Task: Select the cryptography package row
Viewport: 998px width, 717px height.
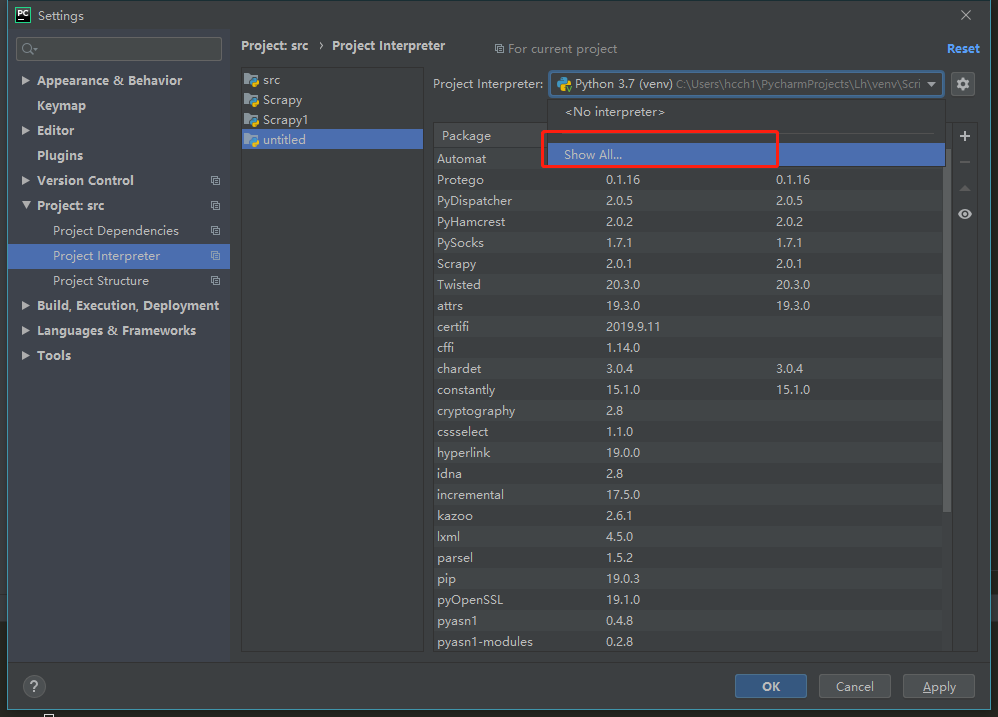Action: pyautogui.click(x=689, y=411)
